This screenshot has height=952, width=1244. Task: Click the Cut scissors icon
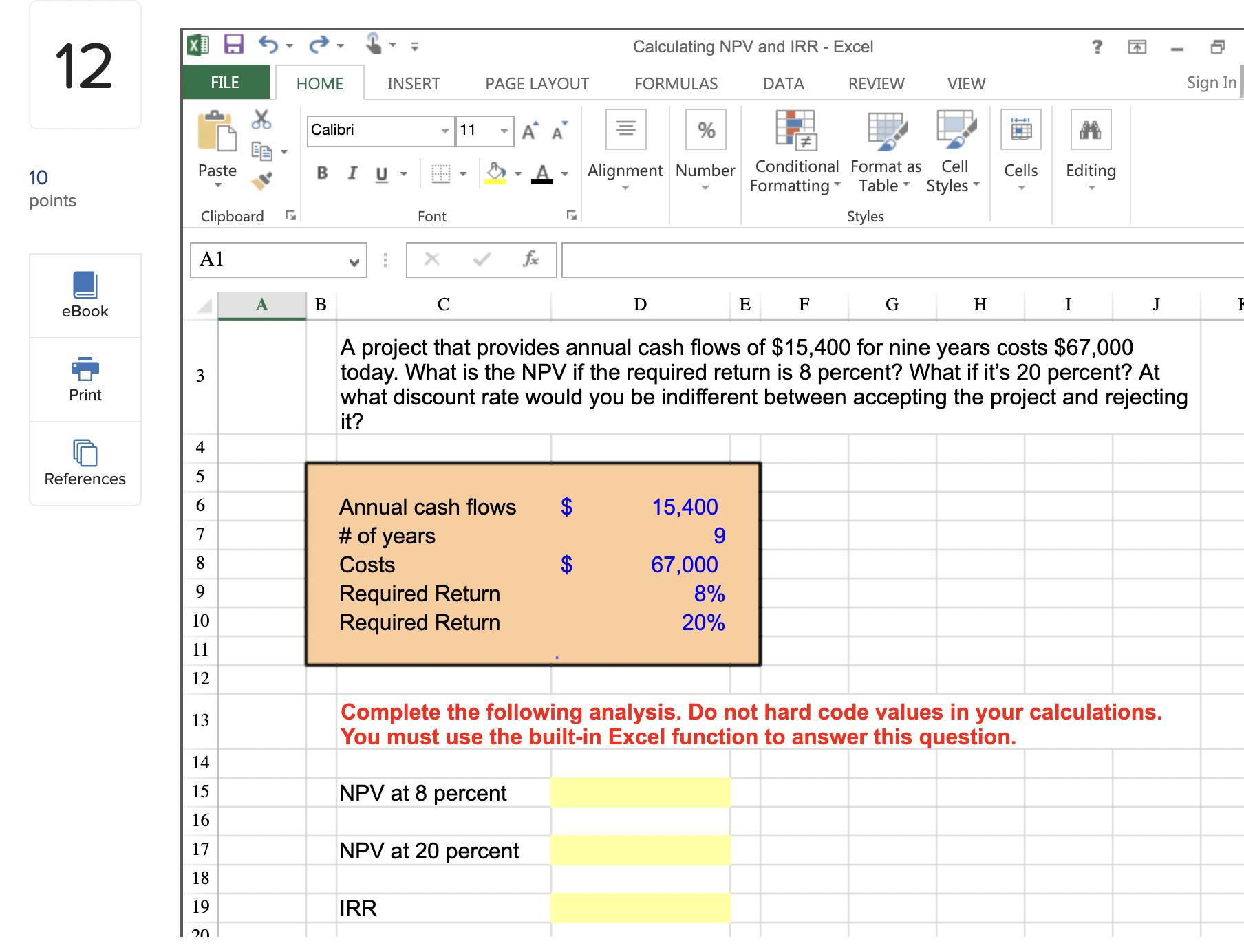tap(261, 120)
